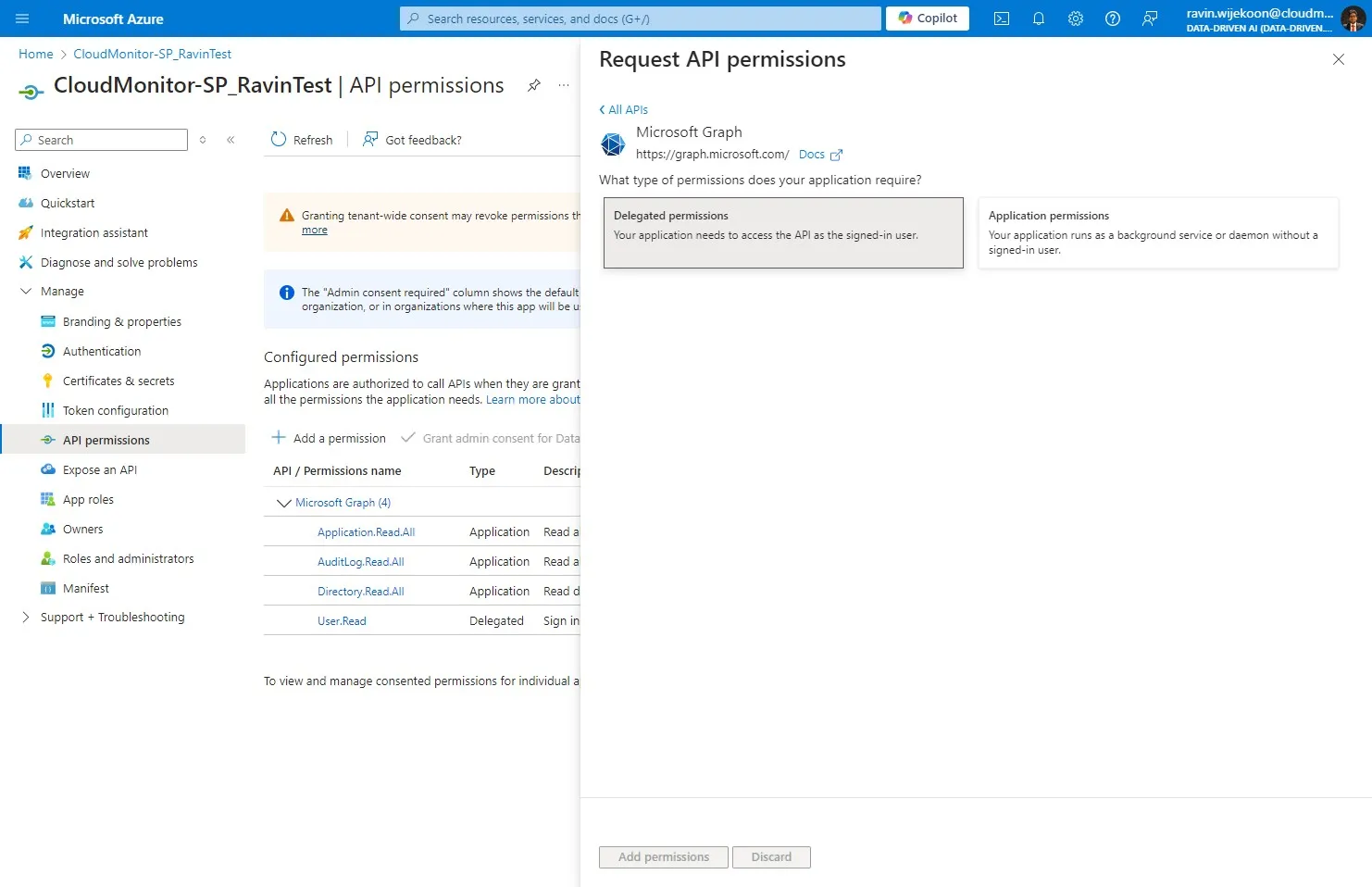This screenshot has width=1372, height=887.
Task: Close the Request API permissions panel
Action: 1339,59
